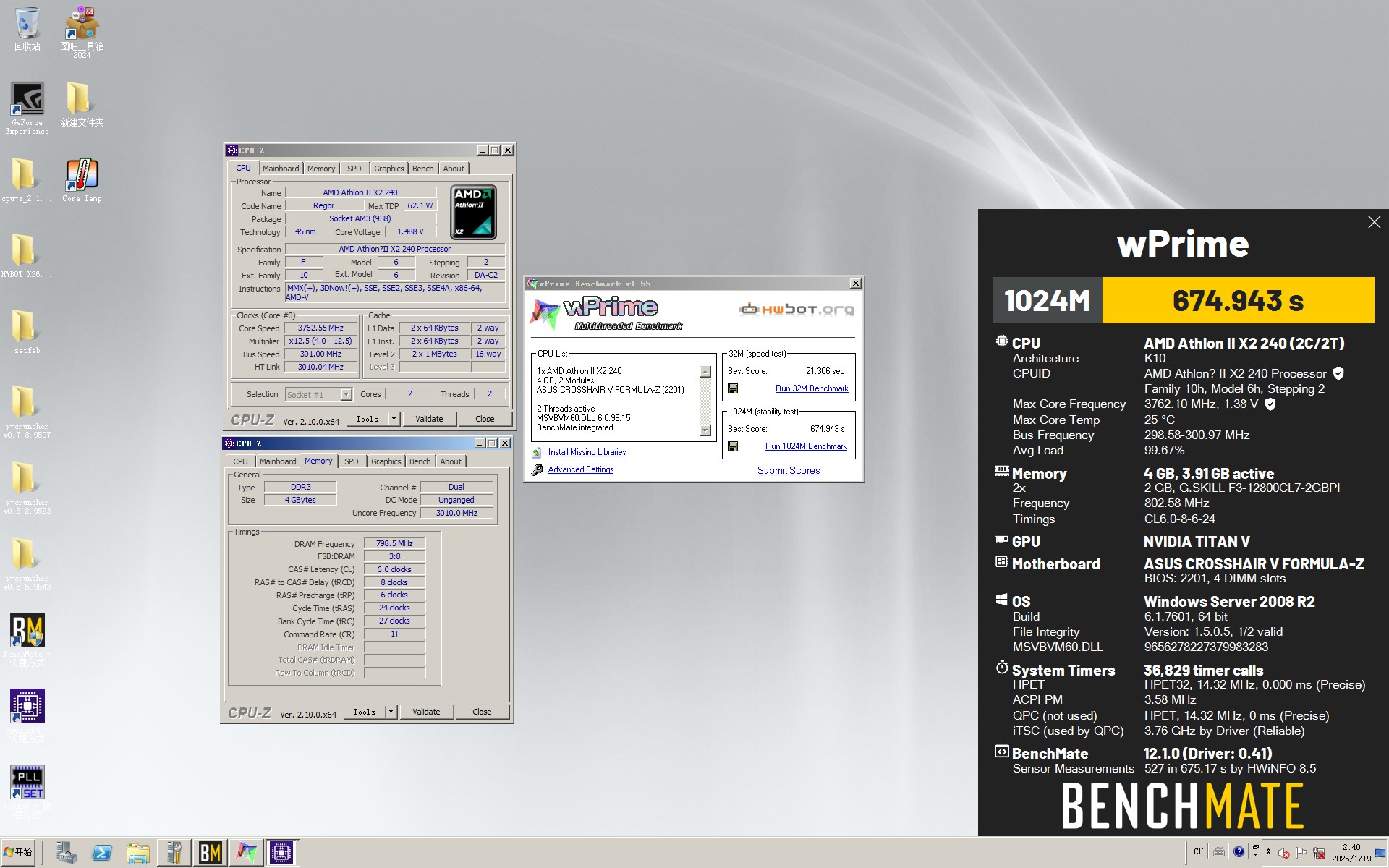Viewport: 1389px width, 868px height.
Task: Open the Selection Socket #1 dropdown
Action: pos(346,394)
